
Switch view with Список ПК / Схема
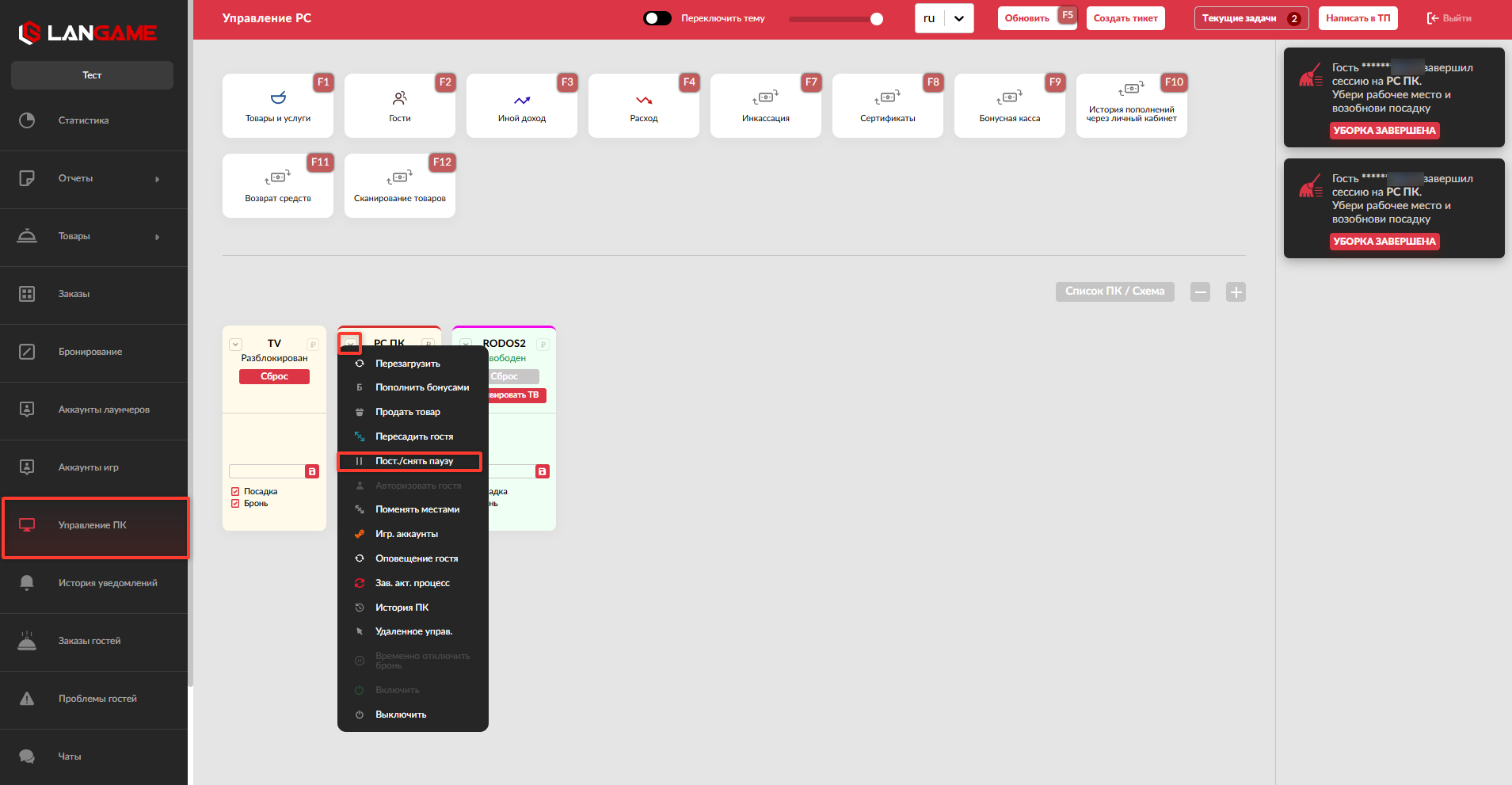(1115, 292)
